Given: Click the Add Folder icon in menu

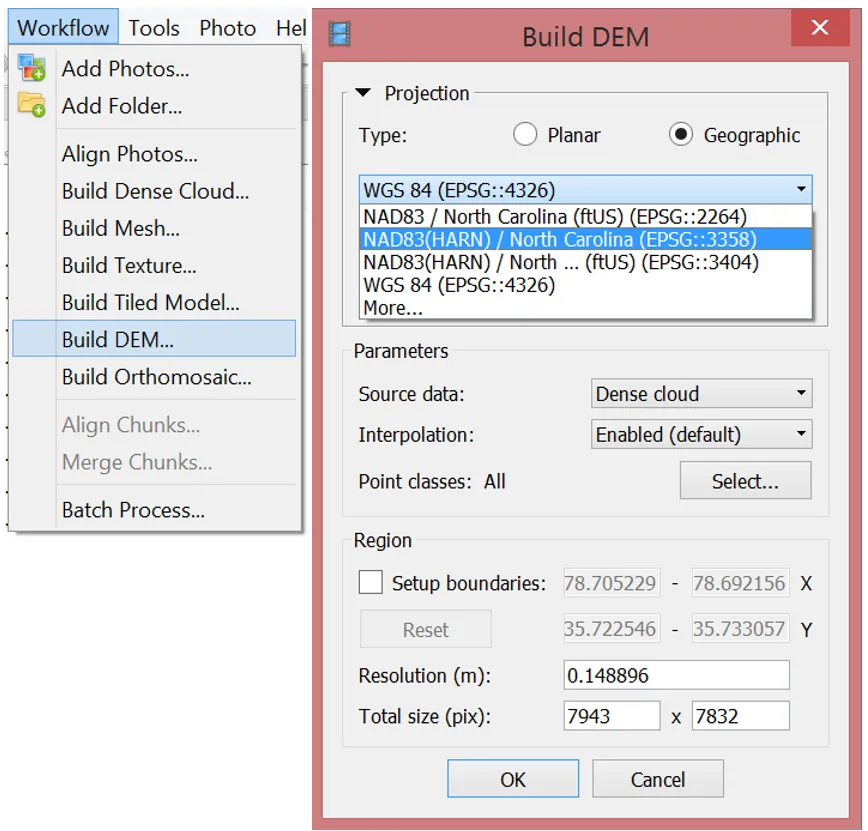Looking at the screenshot, I should point(31,105).
